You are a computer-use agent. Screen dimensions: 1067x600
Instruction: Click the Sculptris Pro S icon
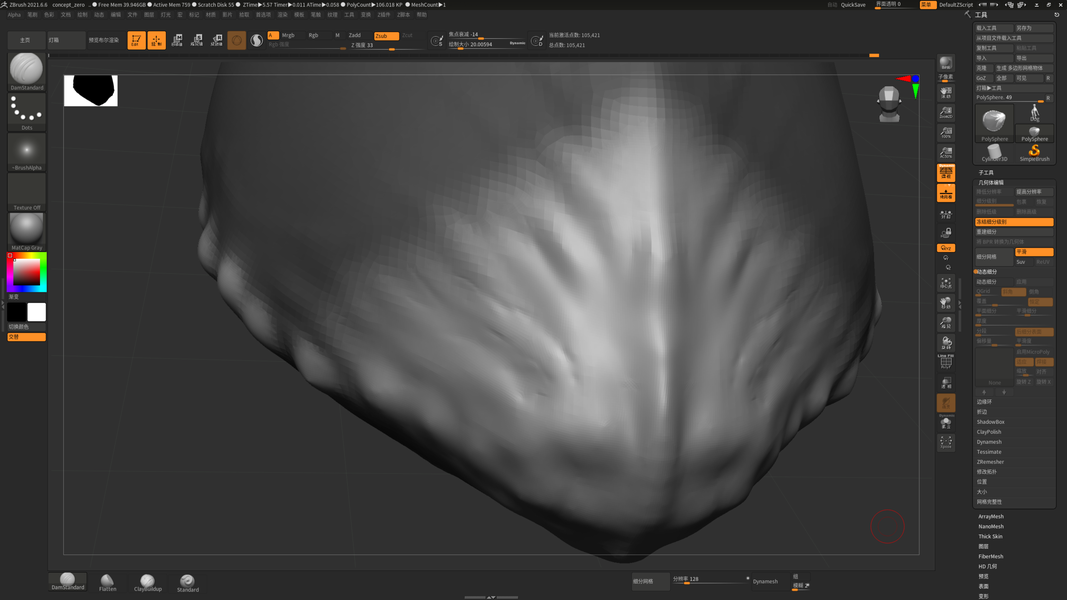click(x=257, y=40)
